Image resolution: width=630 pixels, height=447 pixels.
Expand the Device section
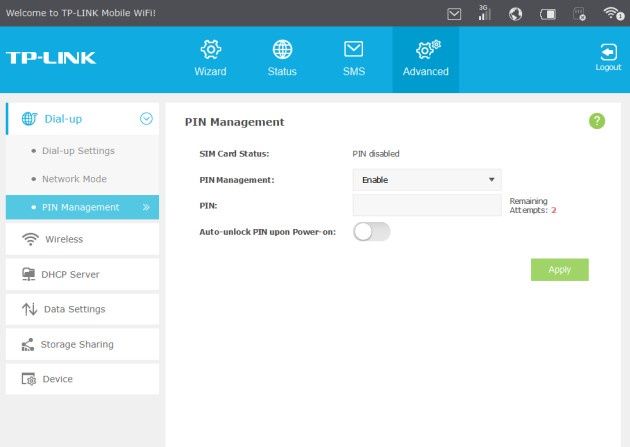tap(82, 379)
